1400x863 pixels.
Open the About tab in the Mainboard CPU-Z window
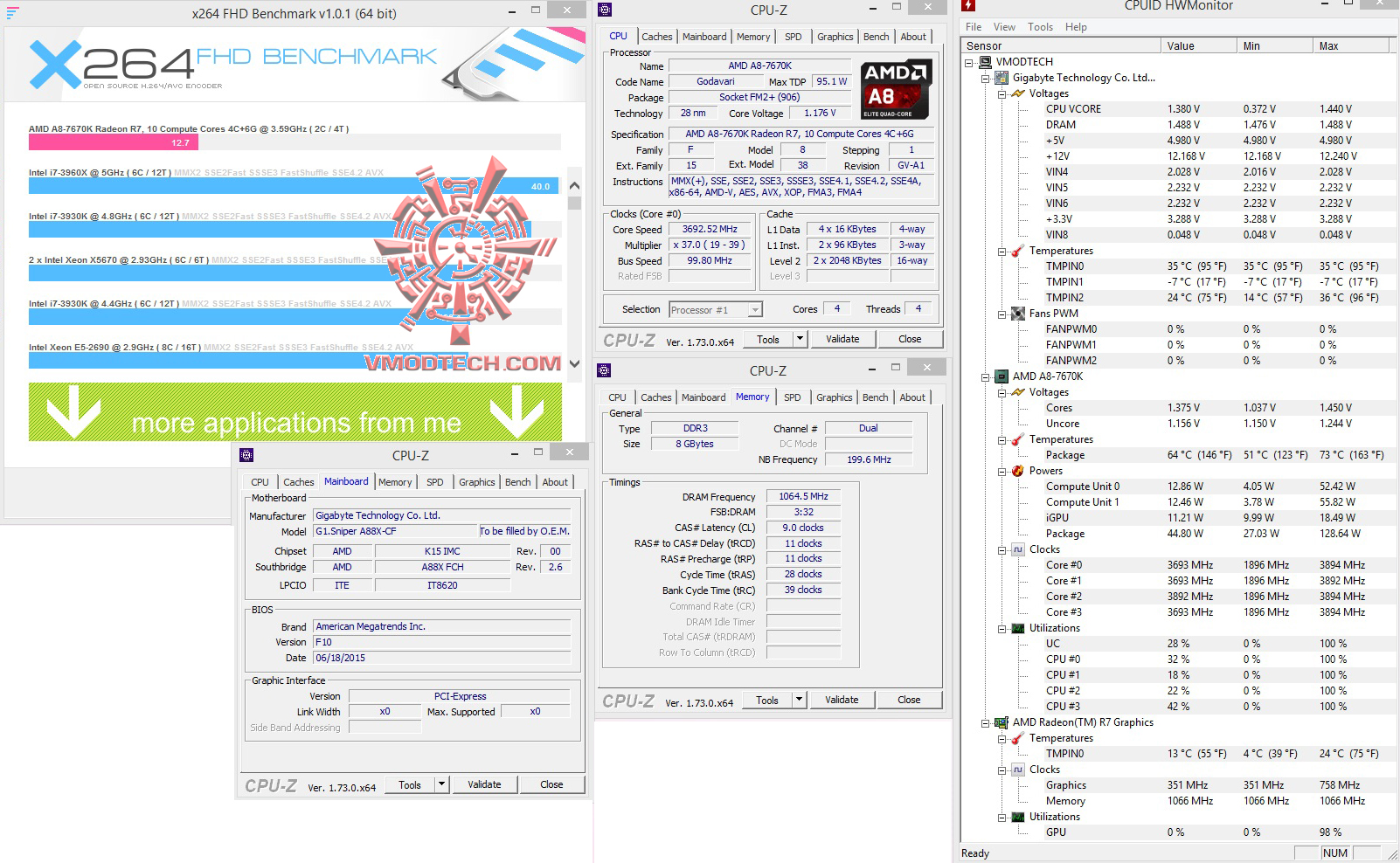point(555,482)
